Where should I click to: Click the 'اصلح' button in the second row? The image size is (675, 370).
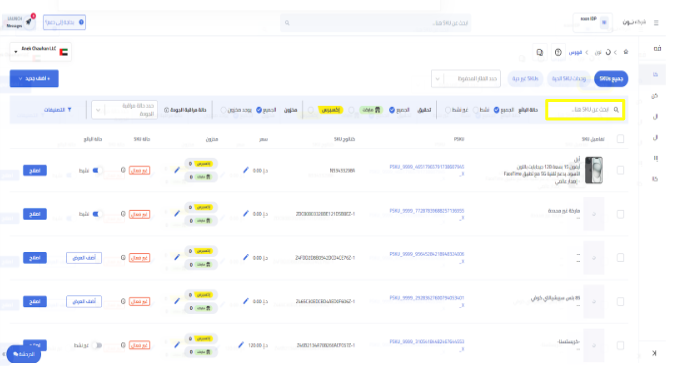[35, 214]
